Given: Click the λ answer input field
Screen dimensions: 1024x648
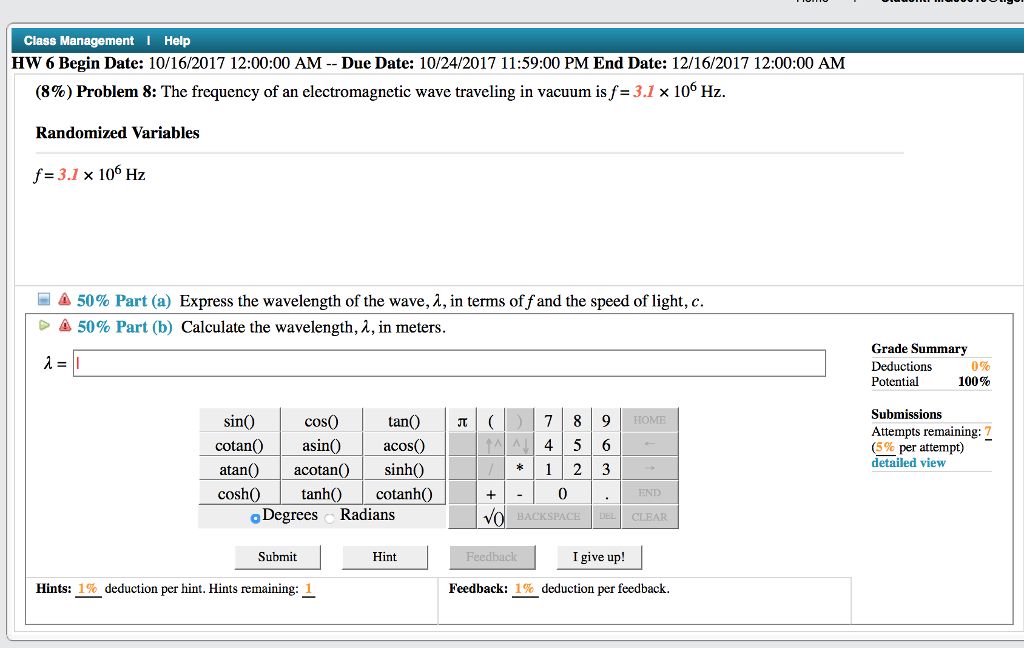Looking at the screenshot, I should click(450, 363).
